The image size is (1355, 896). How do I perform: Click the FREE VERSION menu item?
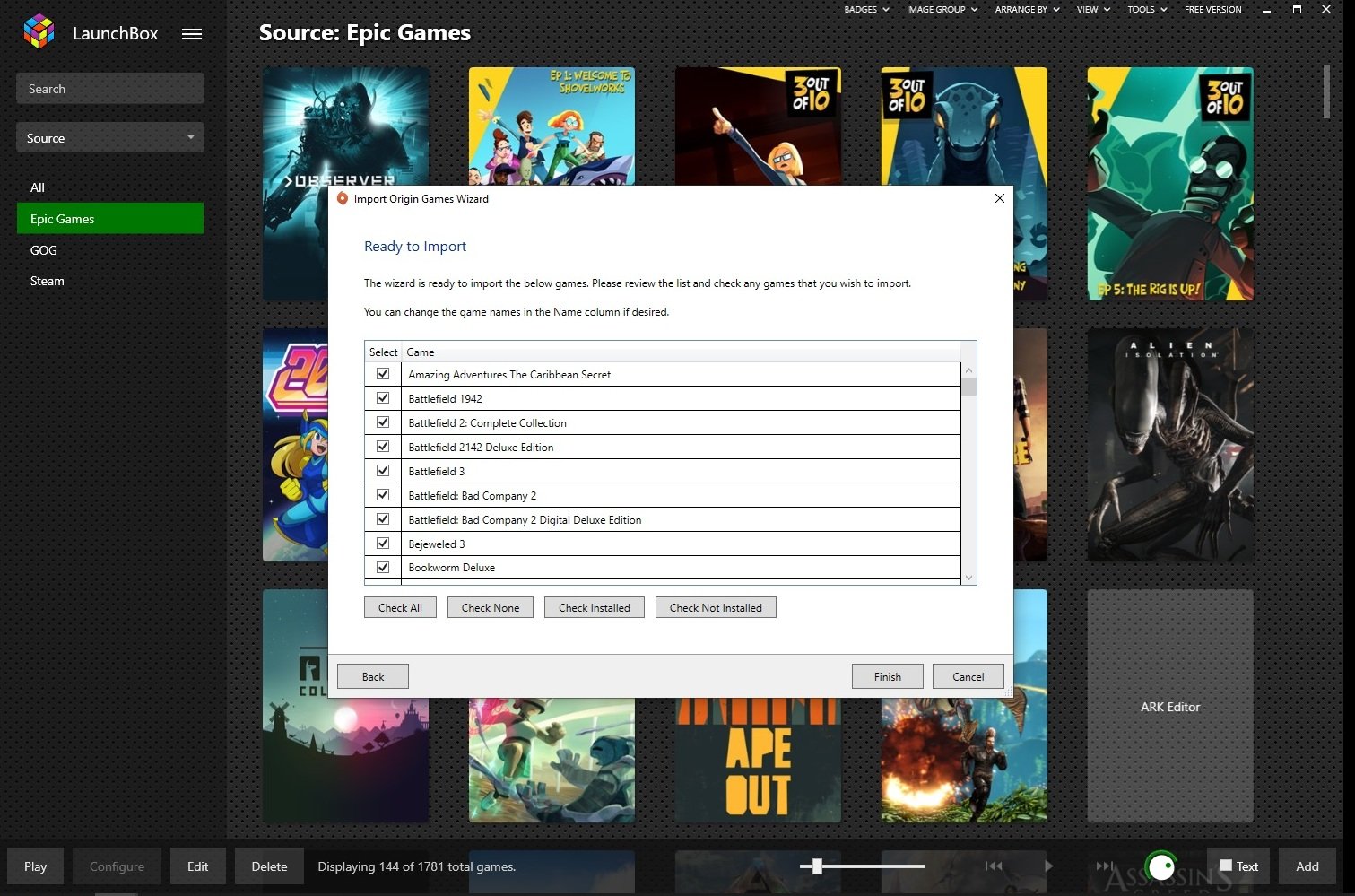point(1213,10)
